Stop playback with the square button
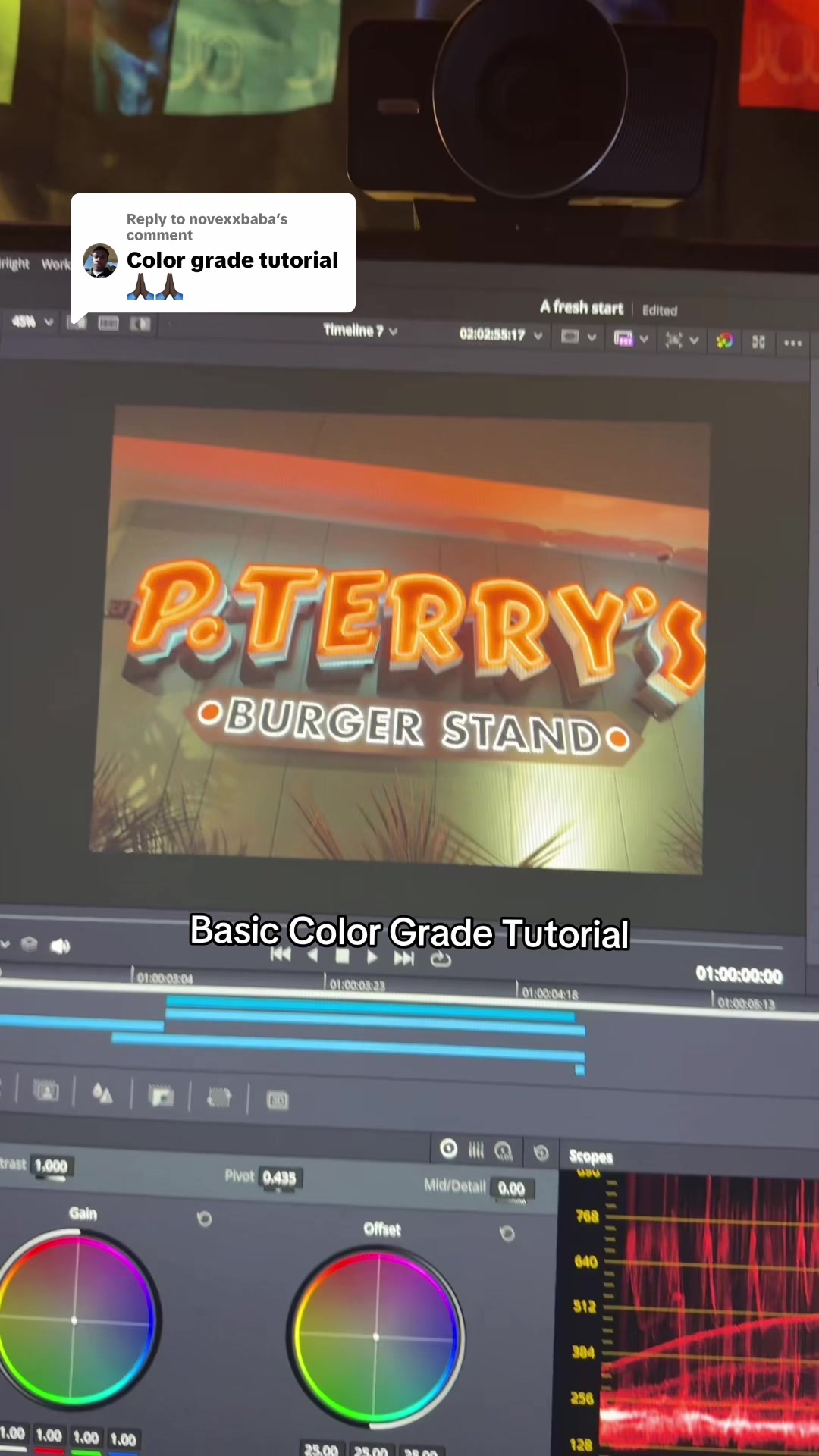This screenshot has width=819, height=1456. (x=342, y=956)
